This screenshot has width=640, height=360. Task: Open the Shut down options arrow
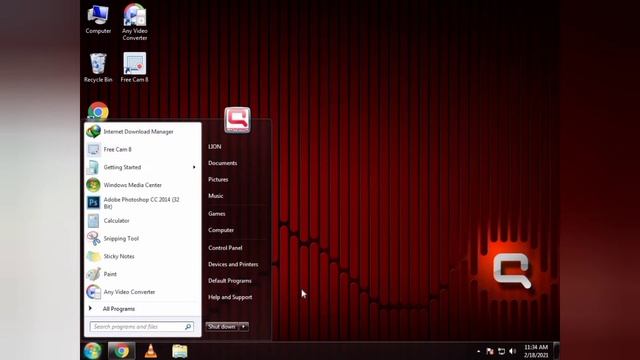(244, 327)
